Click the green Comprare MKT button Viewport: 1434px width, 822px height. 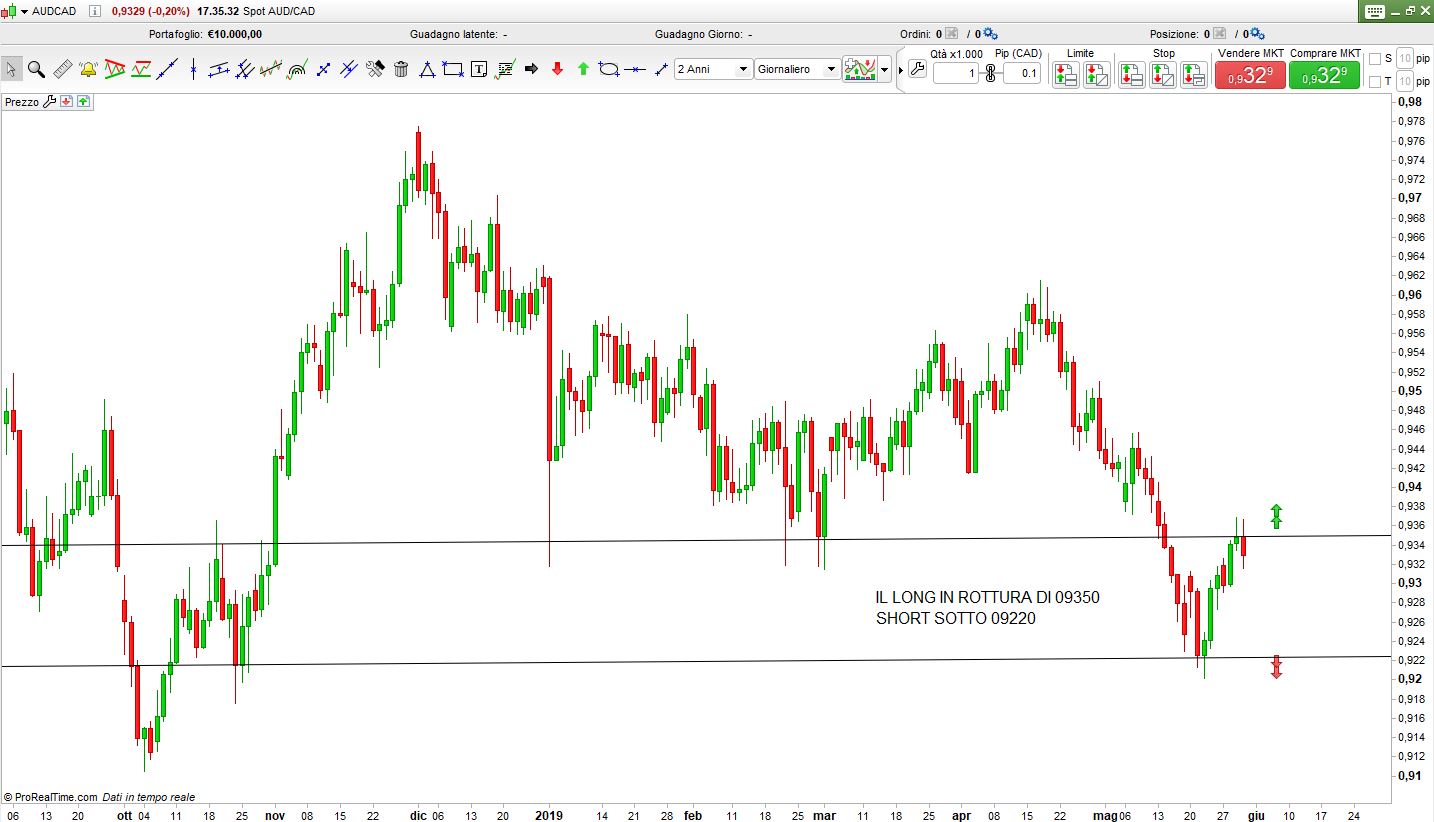[x=1324, y=75]
